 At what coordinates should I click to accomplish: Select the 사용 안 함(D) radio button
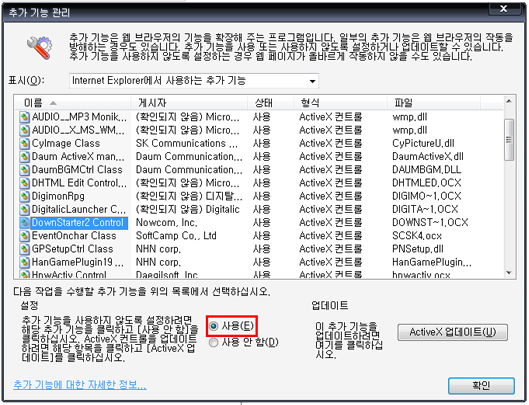tap(213, 343)
